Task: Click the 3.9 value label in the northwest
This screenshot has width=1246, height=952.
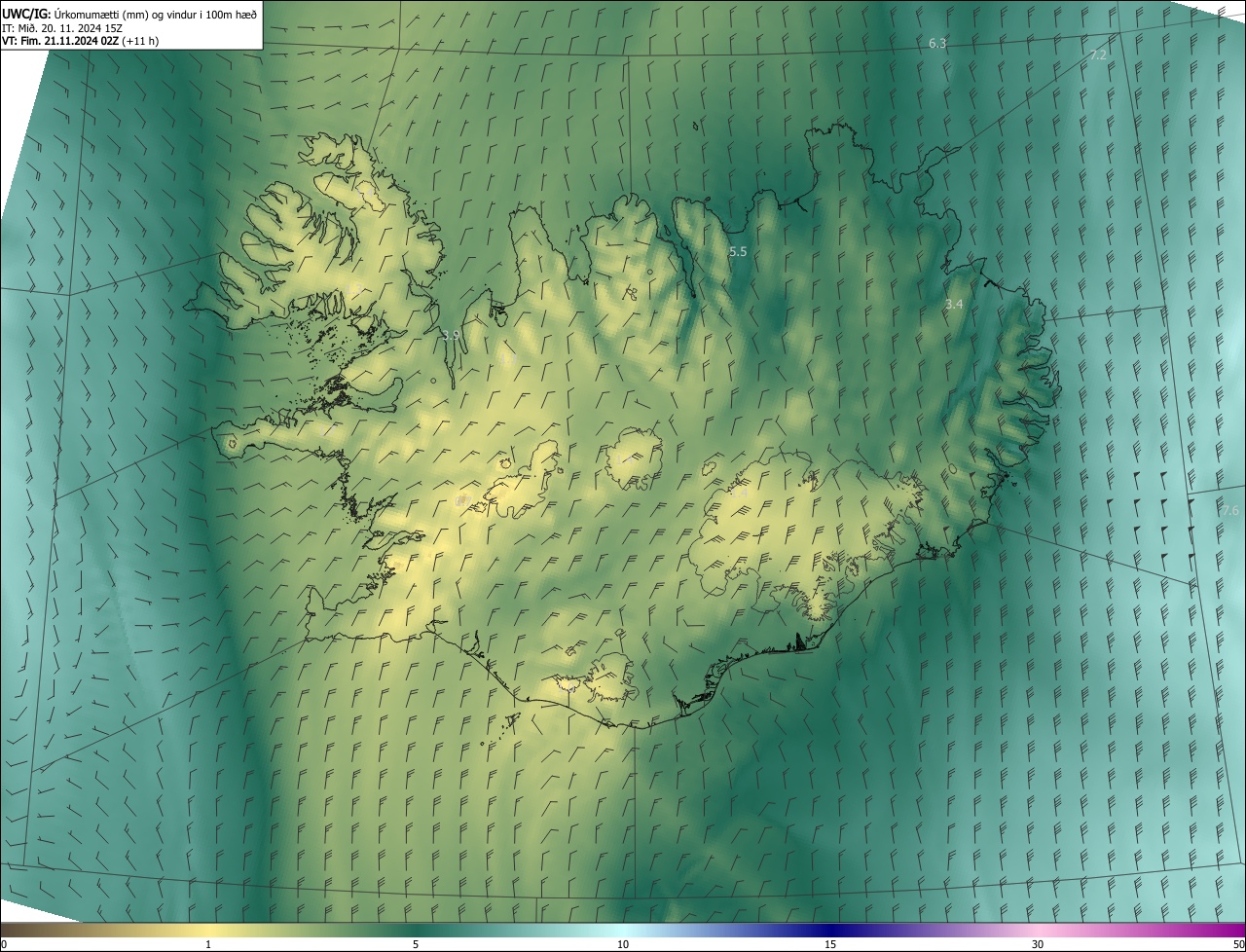Action: [x=450, y=336]
